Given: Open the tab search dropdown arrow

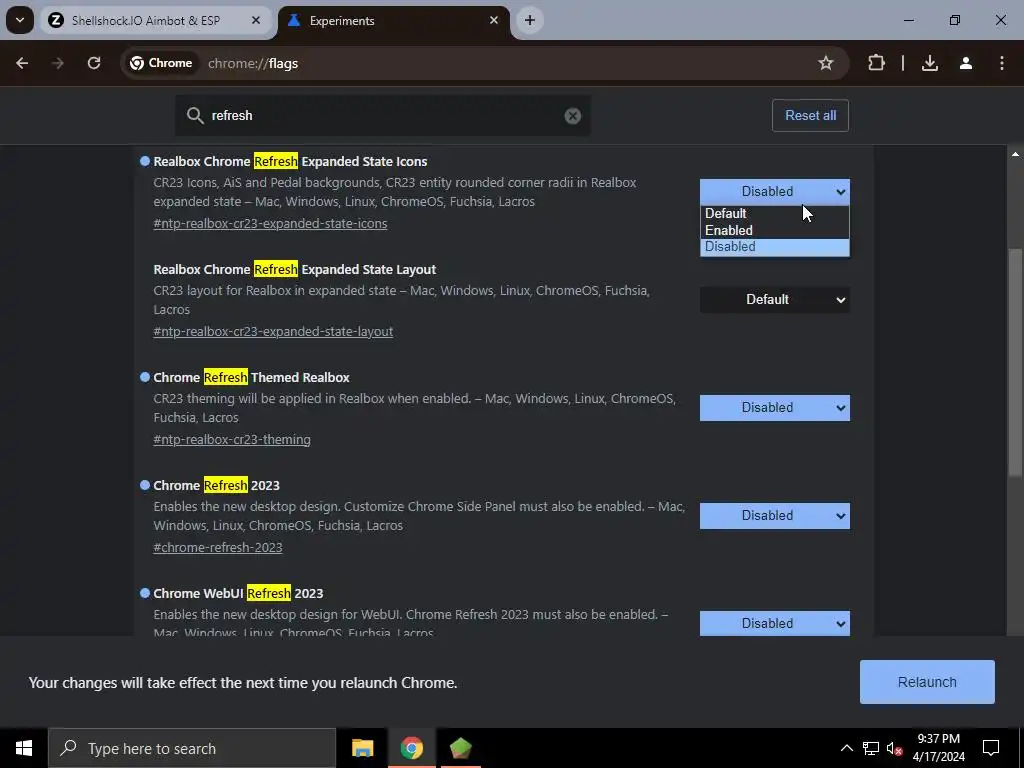Looking at the screenshot, I should (20, 20).
